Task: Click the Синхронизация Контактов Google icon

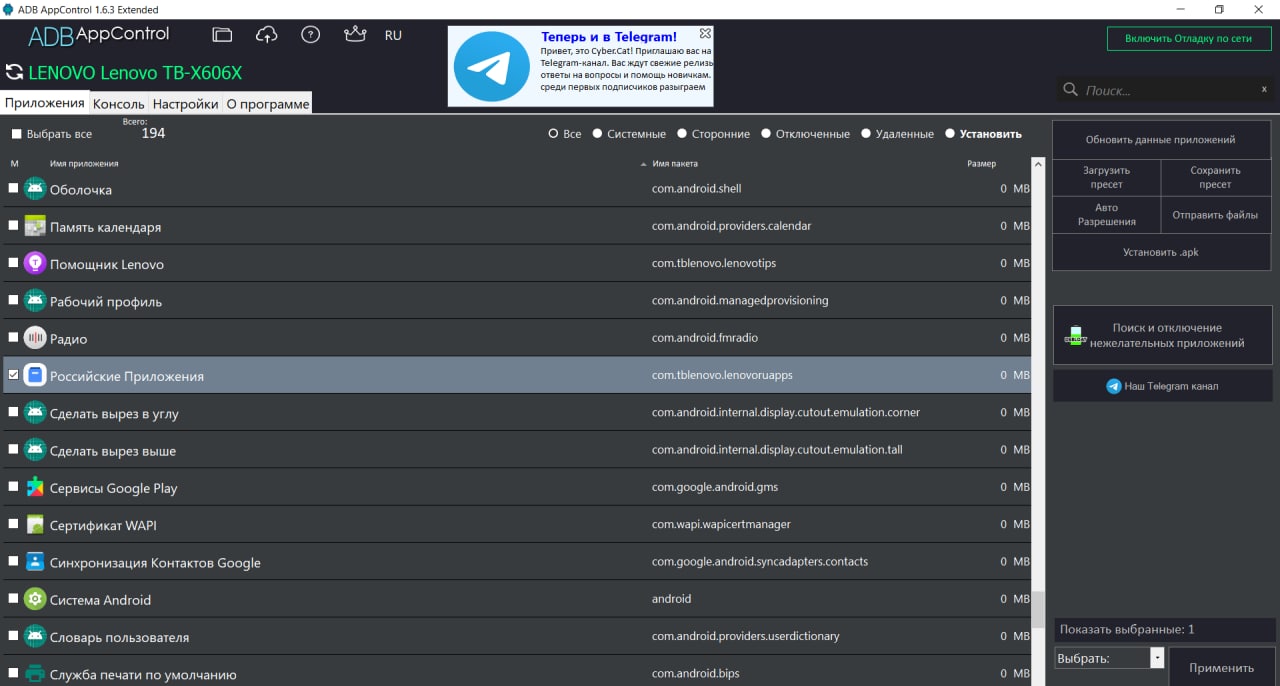Action: (x=35, y=562)
